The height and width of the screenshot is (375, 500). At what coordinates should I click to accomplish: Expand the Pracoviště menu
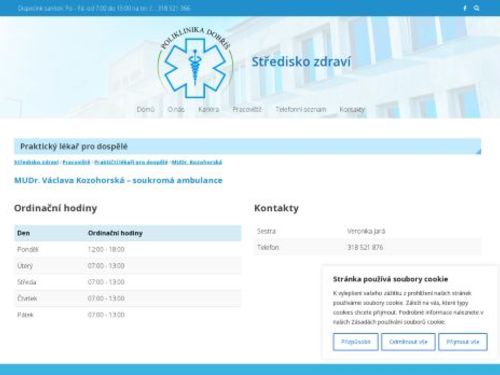(247, 109)
